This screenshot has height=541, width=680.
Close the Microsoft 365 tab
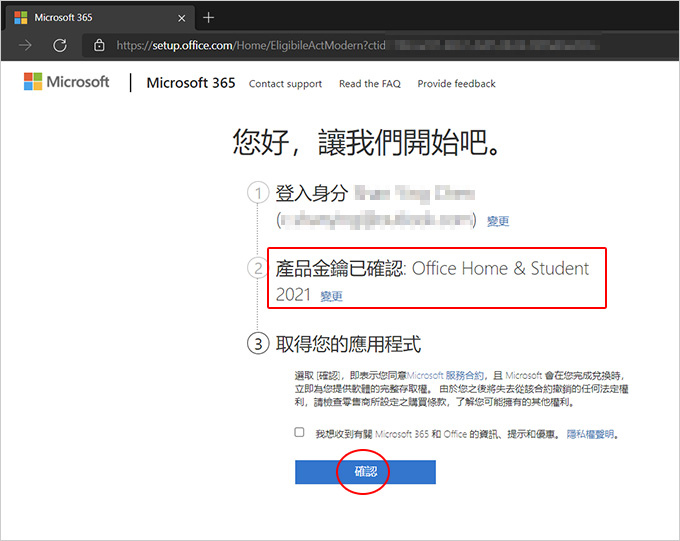pos(182,18)
